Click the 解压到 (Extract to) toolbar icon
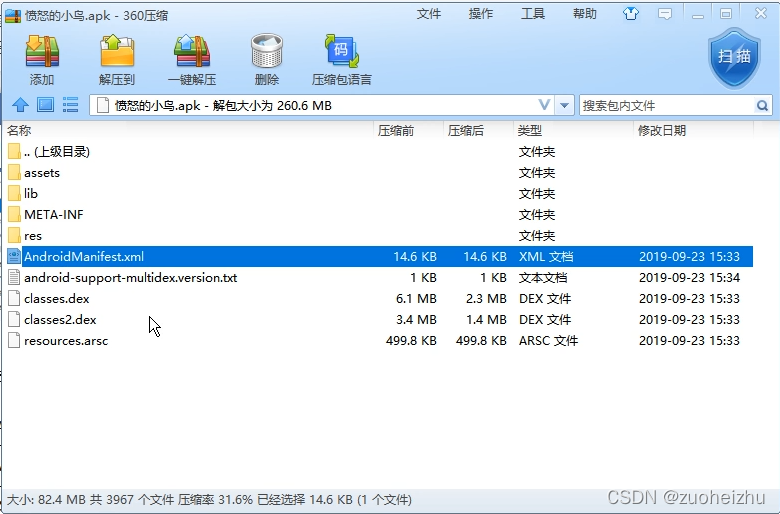Viewport: 780px width, 514px height. coord(117,51)
